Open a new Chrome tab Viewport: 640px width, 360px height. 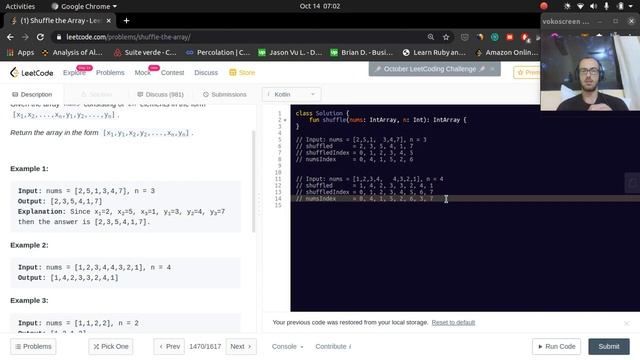(x=127, y=21)
